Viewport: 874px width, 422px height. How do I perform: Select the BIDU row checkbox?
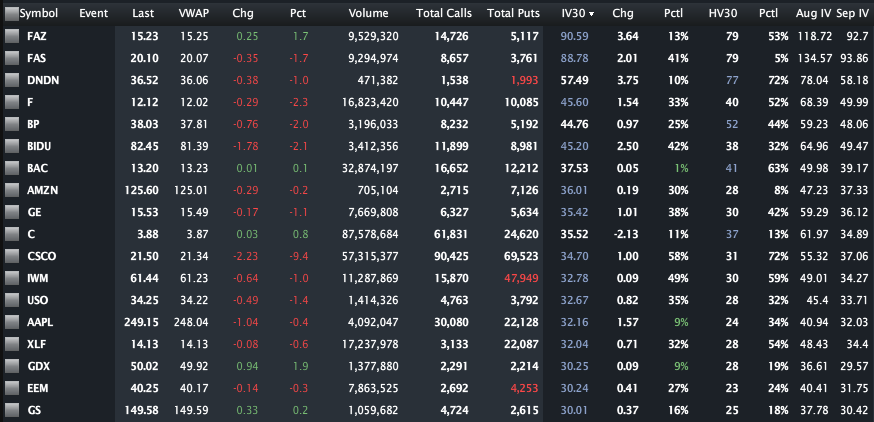(11, 146)
